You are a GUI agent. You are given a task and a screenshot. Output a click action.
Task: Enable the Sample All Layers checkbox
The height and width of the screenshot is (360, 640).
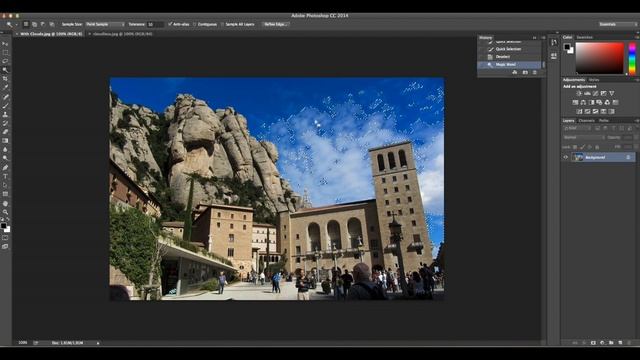tap(222, 24)
